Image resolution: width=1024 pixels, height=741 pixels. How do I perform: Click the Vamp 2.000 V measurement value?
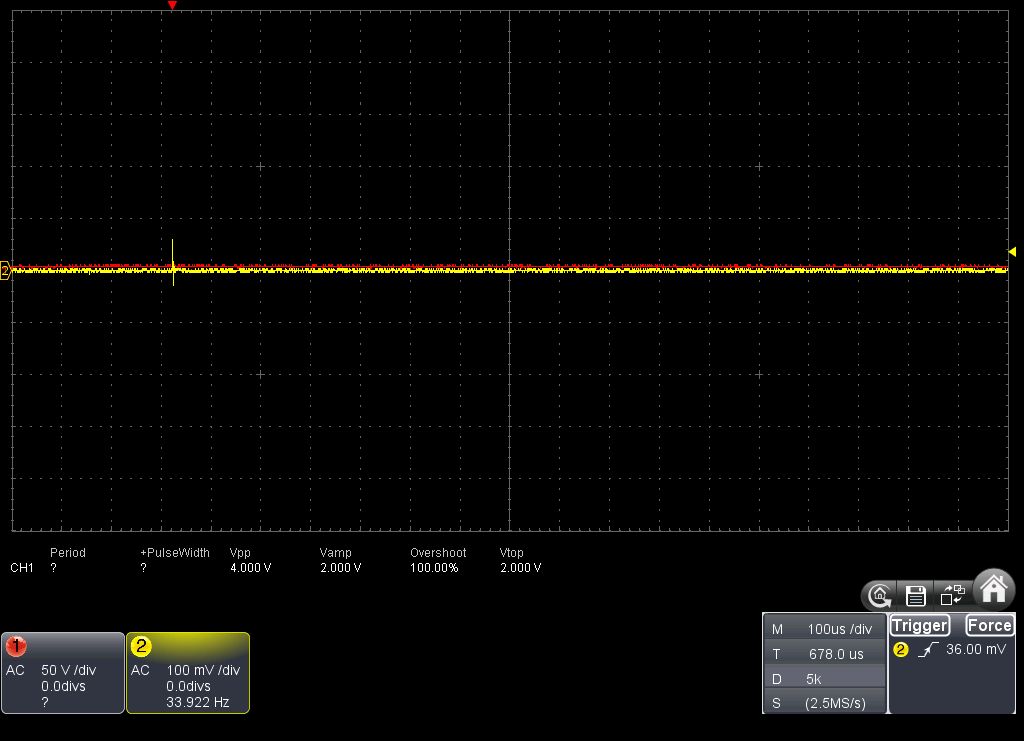coord(340,567)
